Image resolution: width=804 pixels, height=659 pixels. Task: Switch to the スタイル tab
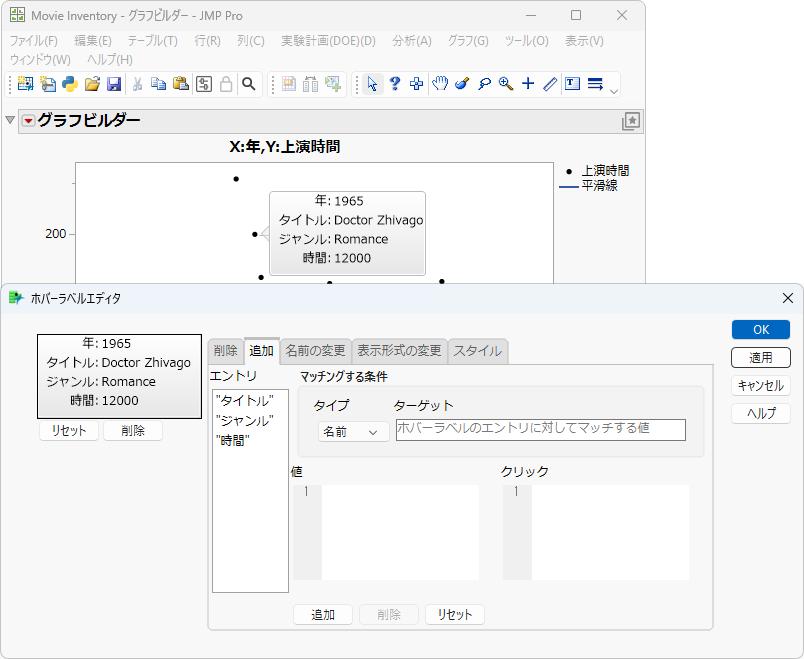477,351
